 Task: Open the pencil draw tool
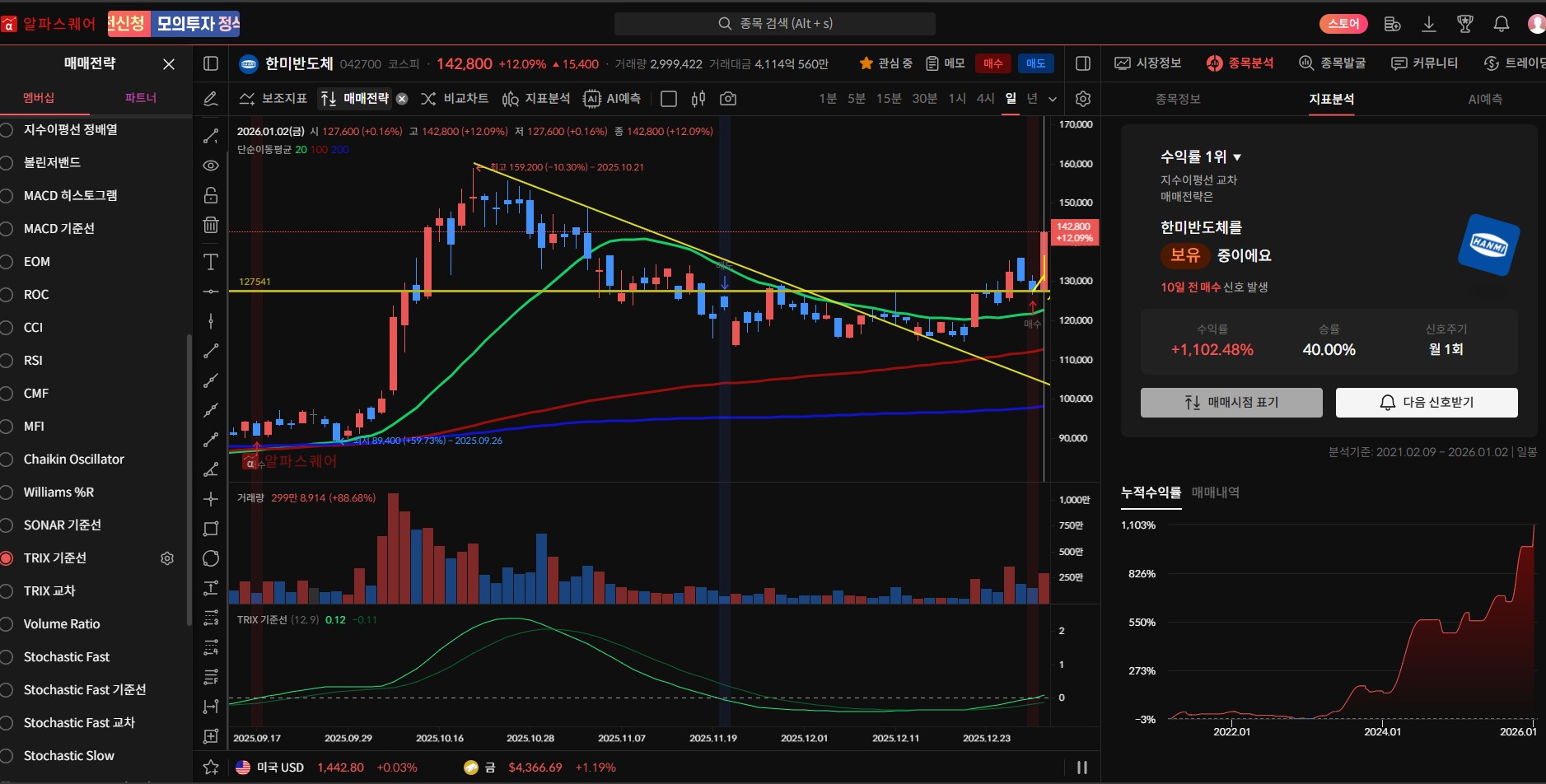(211, 99)
